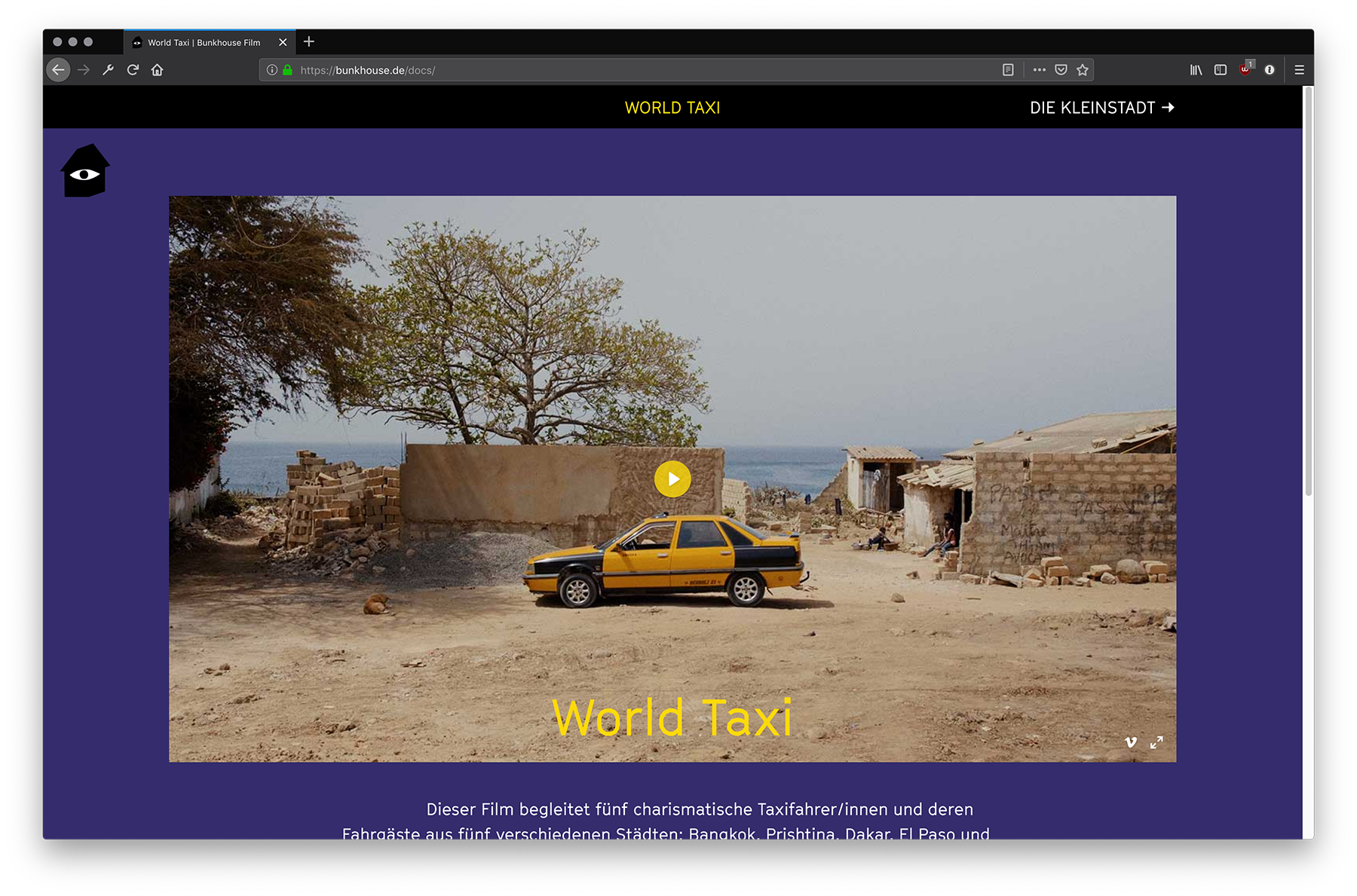This screenshot has width=1357, height=896.
Task: Open the page actions three-dot menu
Action: click(1039, 70)
